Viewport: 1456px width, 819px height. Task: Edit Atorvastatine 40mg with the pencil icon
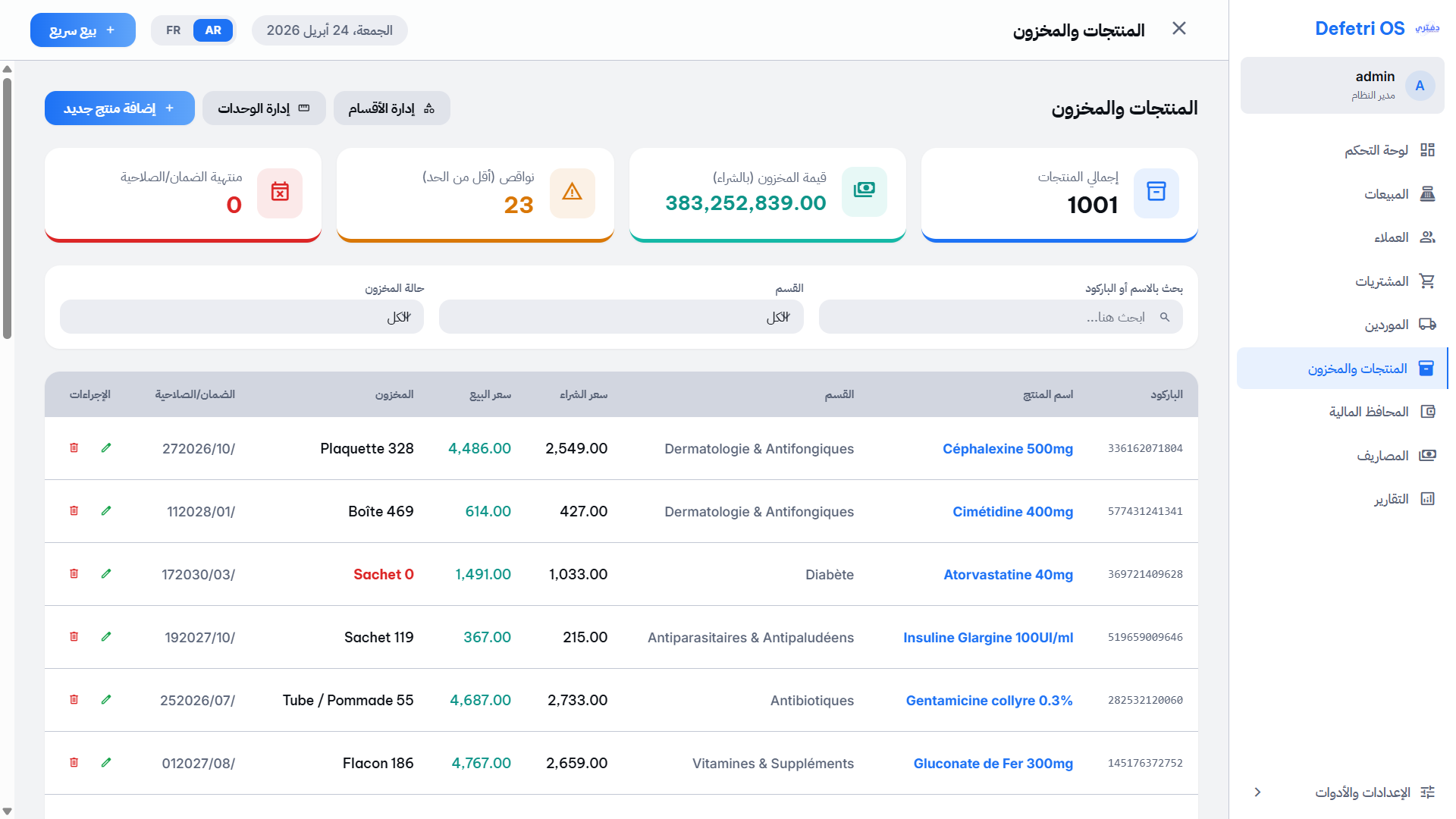(x=105, y=574)
